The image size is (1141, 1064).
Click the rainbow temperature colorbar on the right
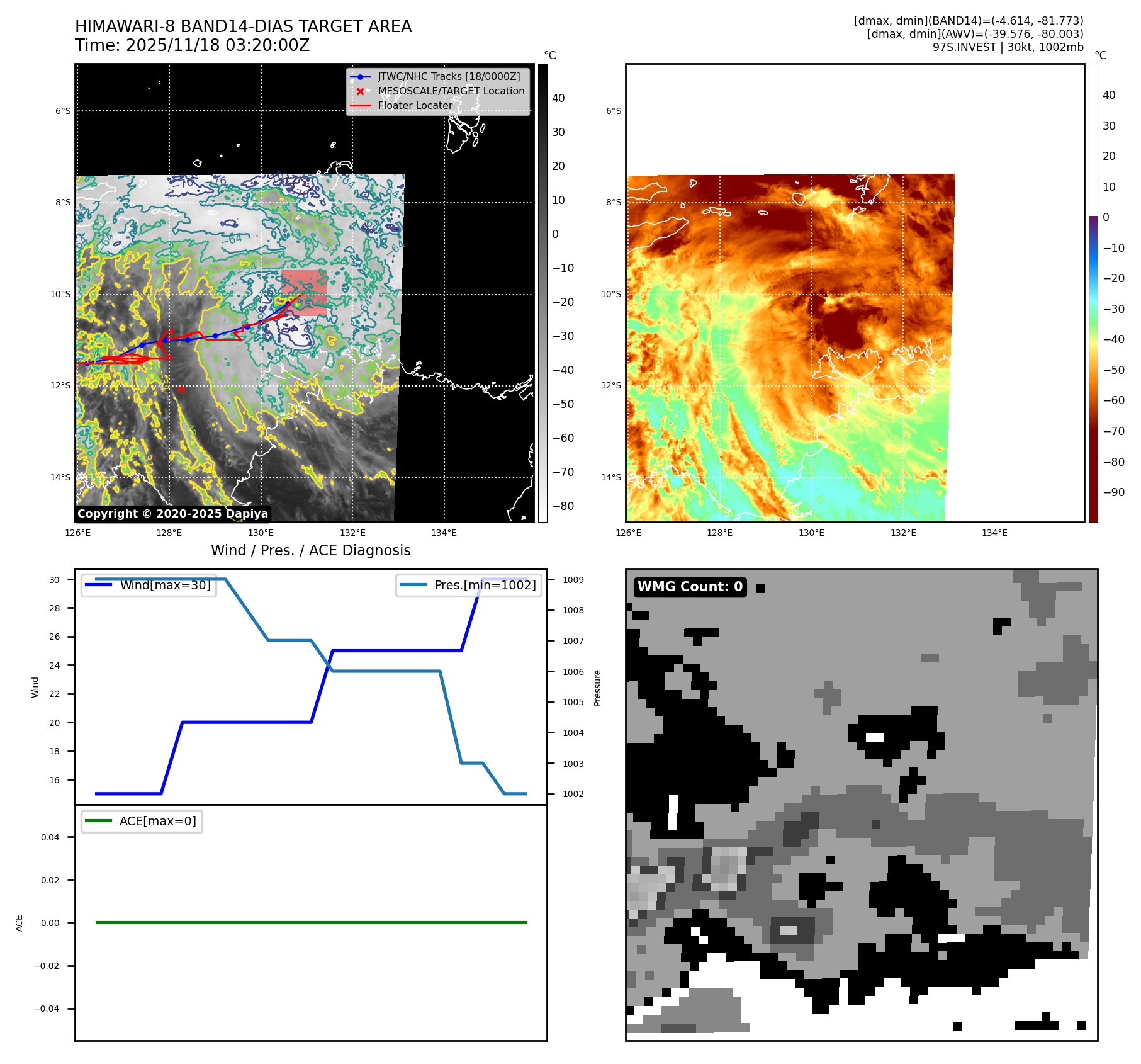pyautogui.click(x=1093, y=293)
